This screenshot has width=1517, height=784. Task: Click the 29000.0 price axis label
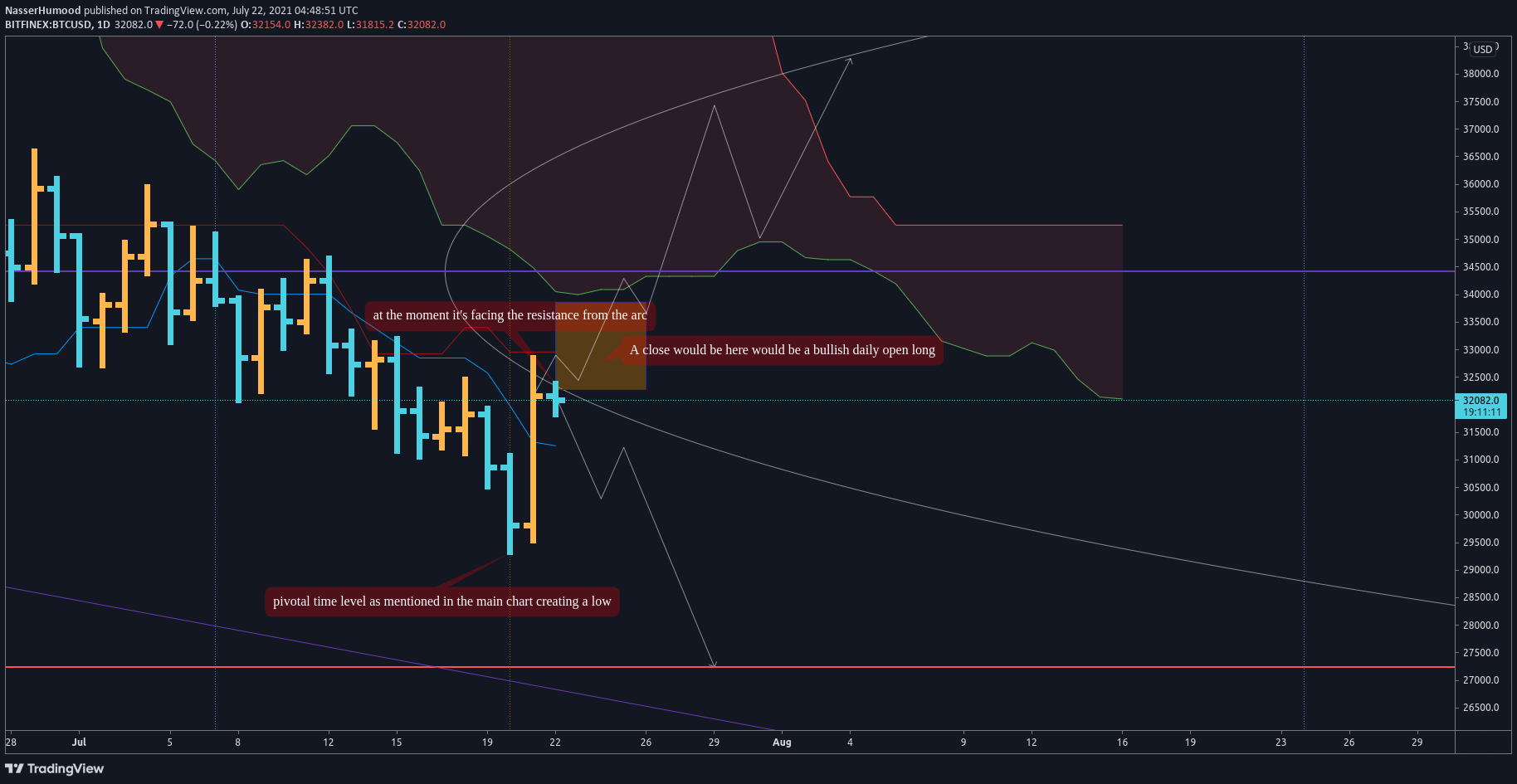click(1481, 570)
